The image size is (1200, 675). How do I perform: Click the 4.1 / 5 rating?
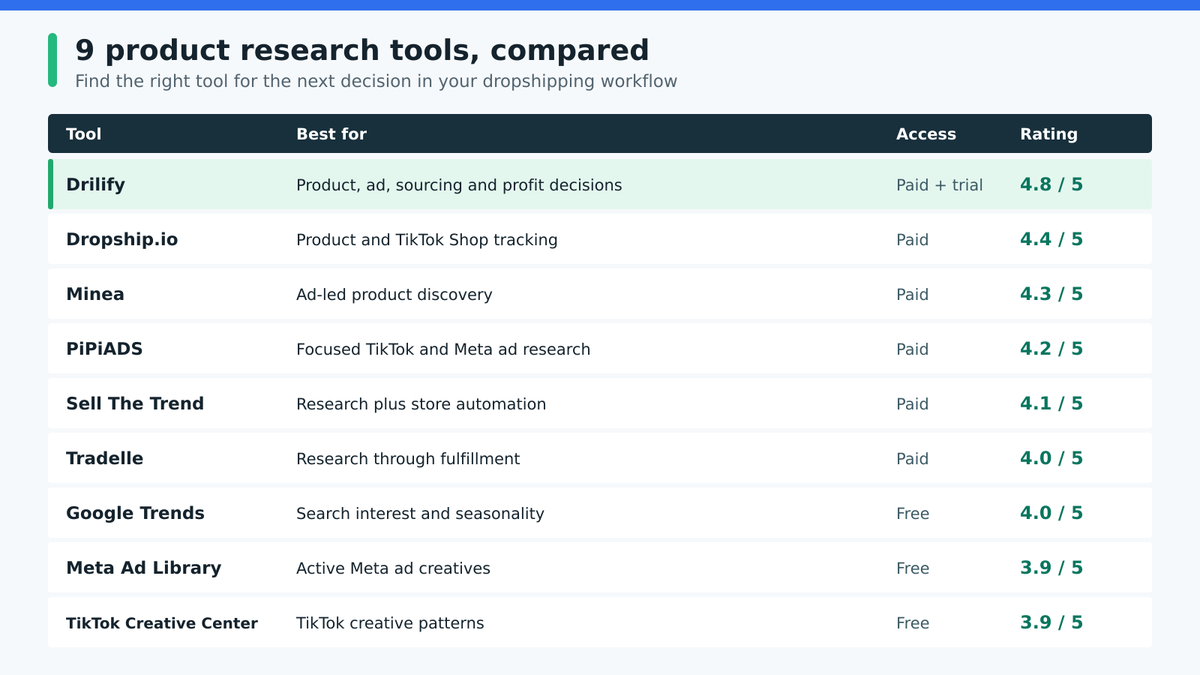point(1051,403)
